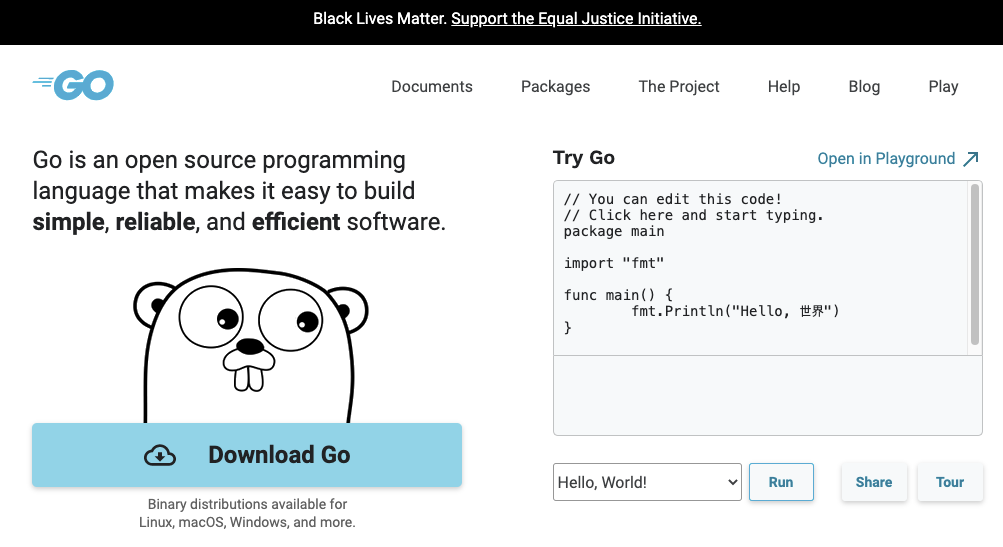
Task: Open The Project nav item
Action: [x=679, y=86]
